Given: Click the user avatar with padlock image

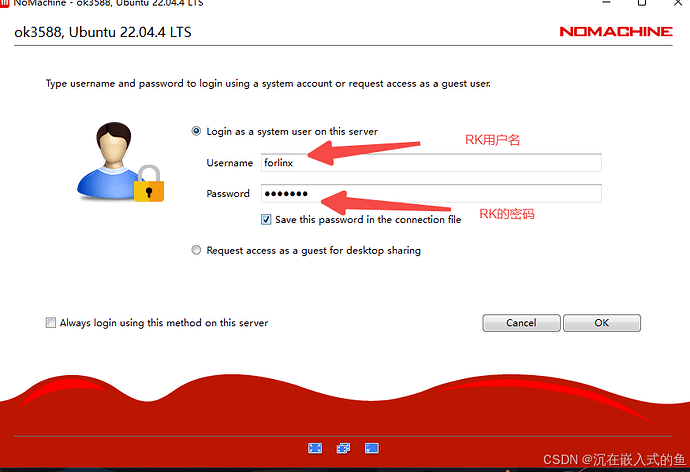Looking at the screenshot, I should click(120, 162).
